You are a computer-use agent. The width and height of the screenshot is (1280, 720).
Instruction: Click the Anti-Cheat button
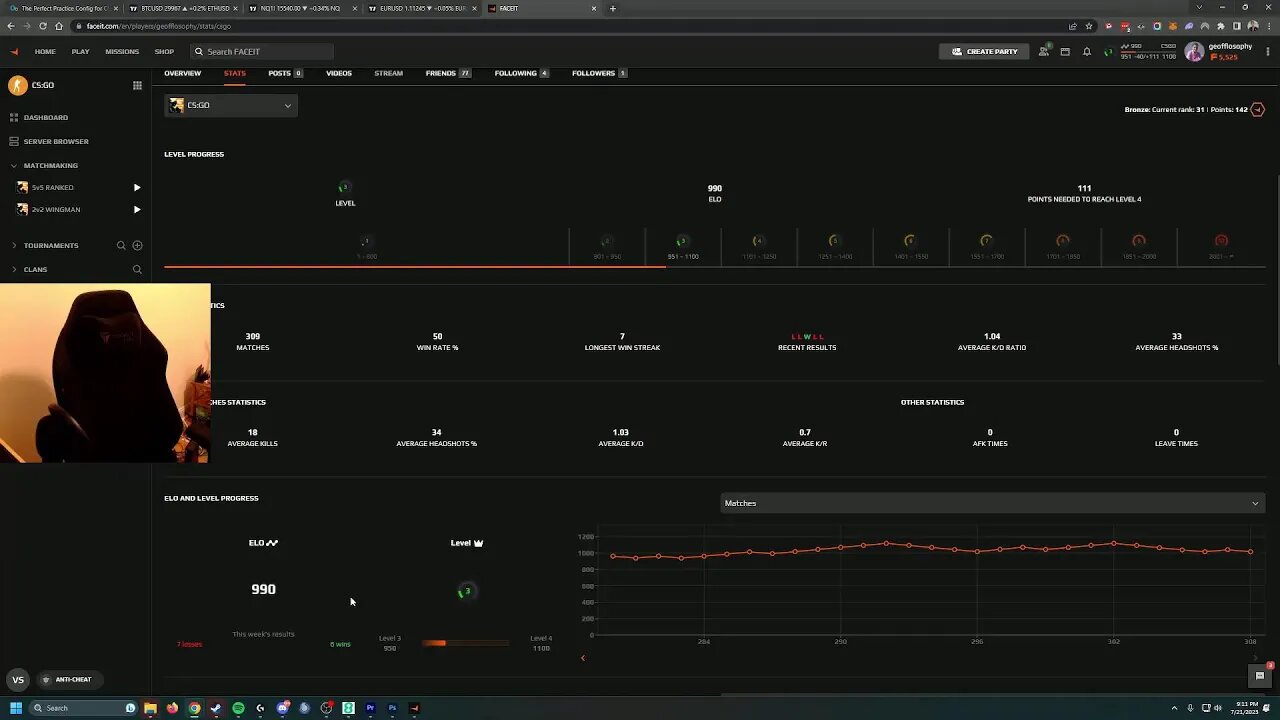[x=68, y=679]
